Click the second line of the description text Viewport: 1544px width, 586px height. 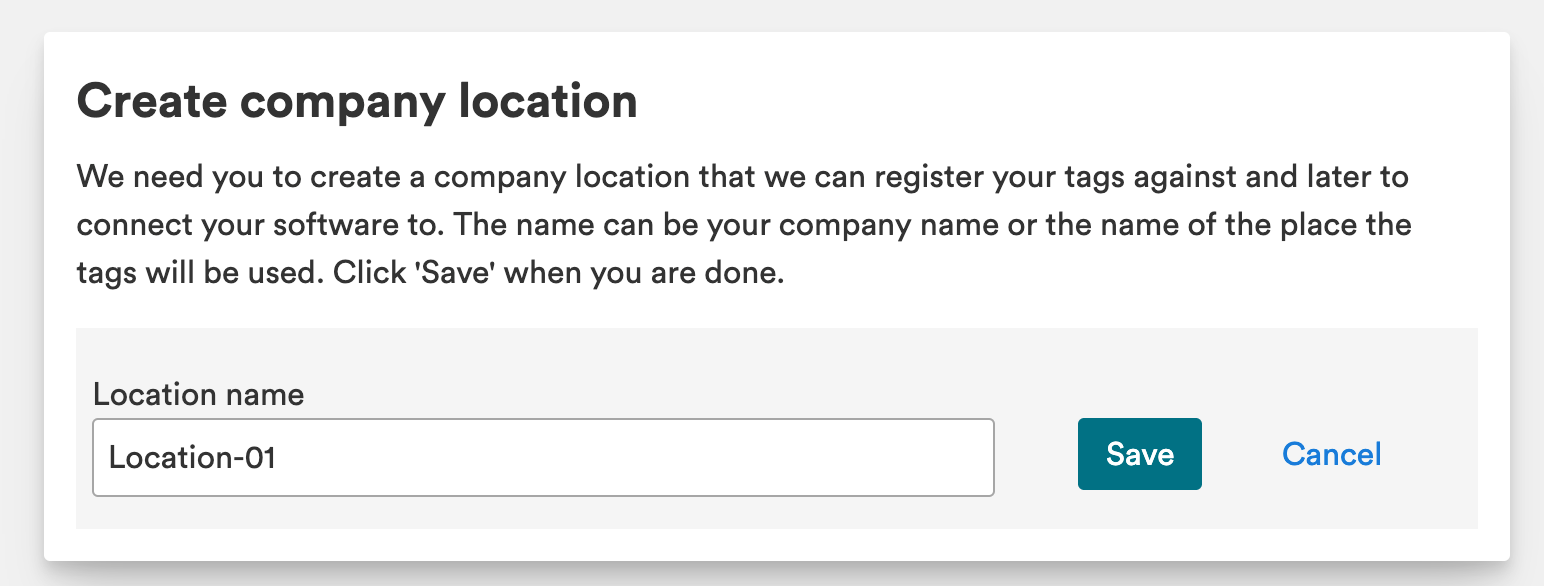click(743, 225)
